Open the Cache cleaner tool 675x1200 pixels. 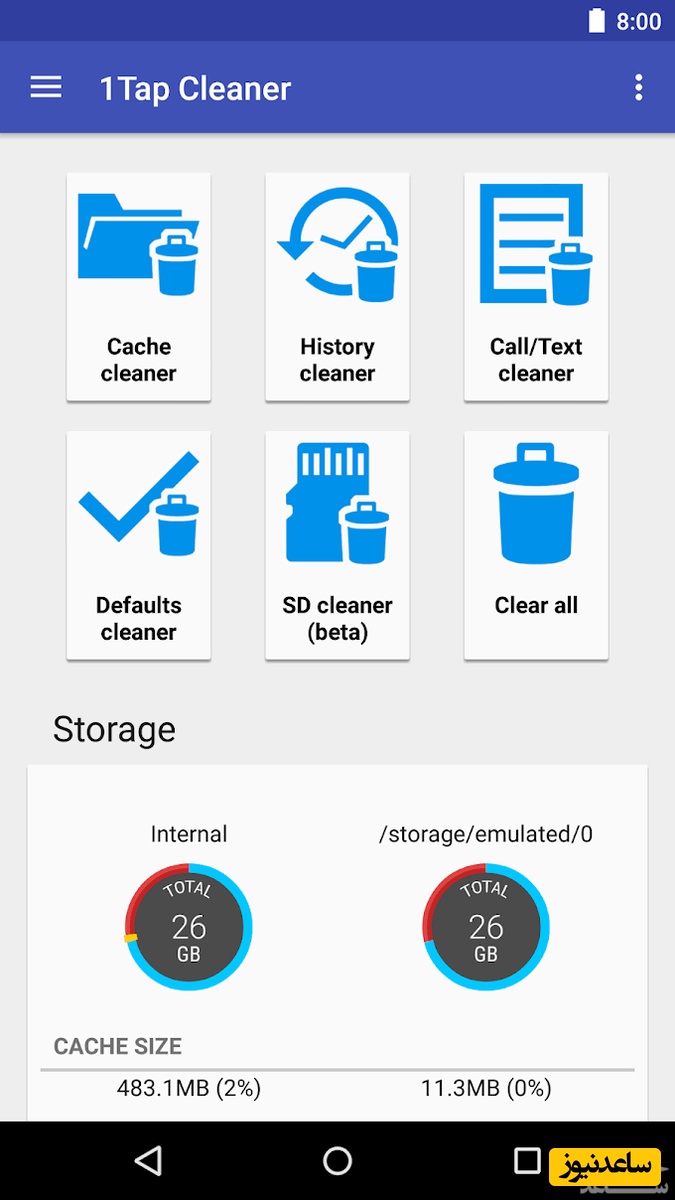[x=138, y=286]
